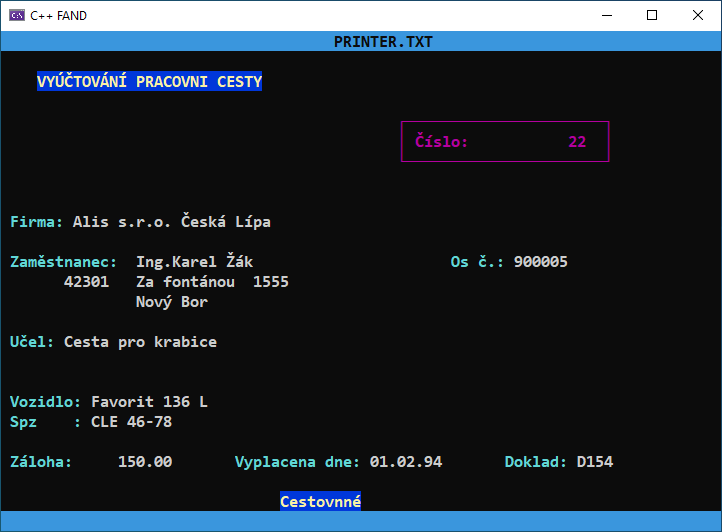Click the Os č. value 900005
The image size is (722, 532).
[540, 262]
